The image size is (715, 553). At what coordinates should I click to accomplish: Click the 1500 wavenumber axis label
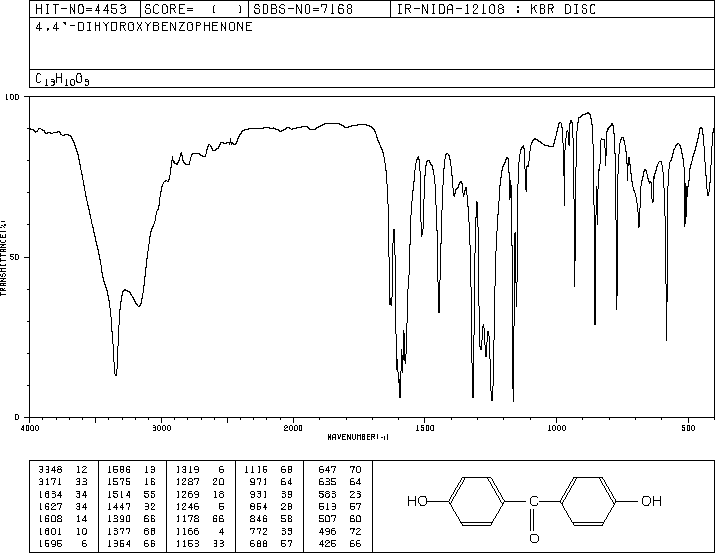pos(425,428)
